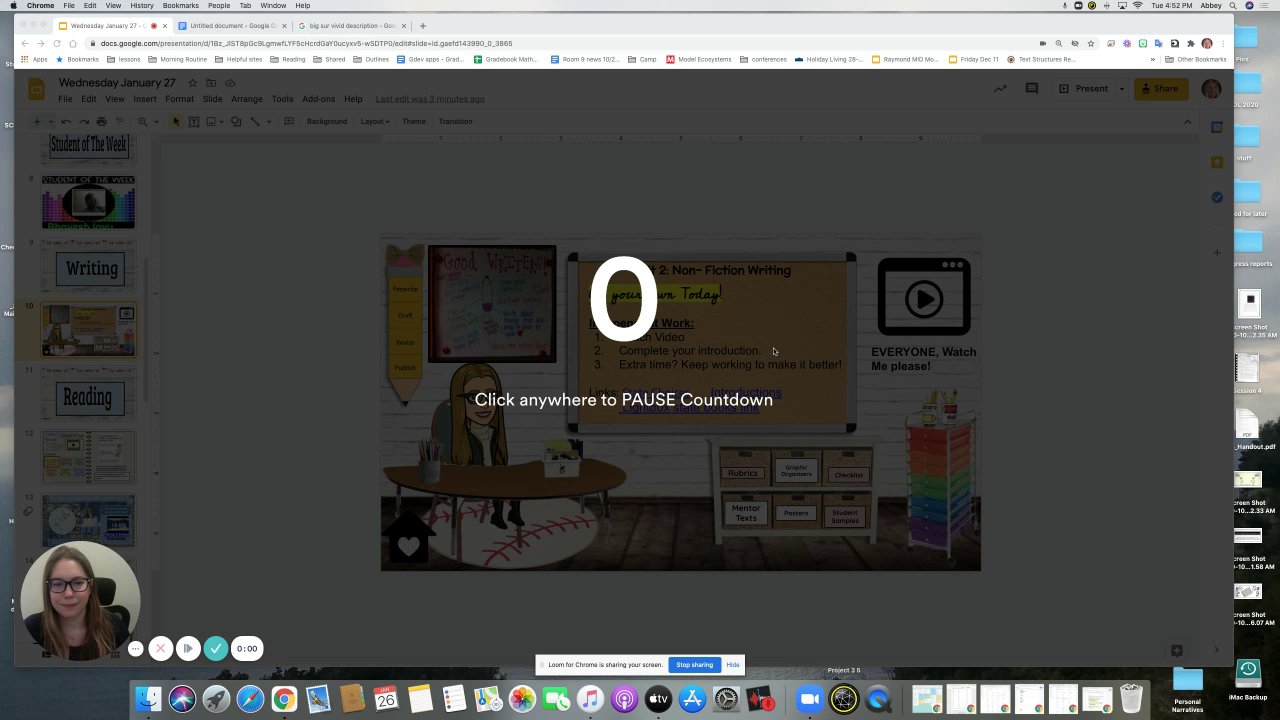1280x720 pixels.
Task: Open the Insert menu in Slides
Action: tap(144, 99)
